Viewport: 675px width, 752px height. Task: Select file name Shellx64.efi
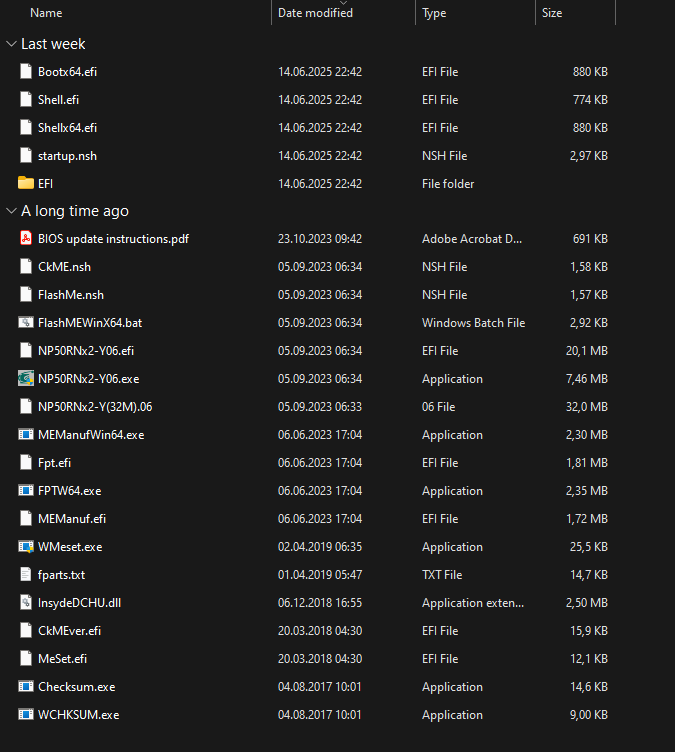point(68,128)
